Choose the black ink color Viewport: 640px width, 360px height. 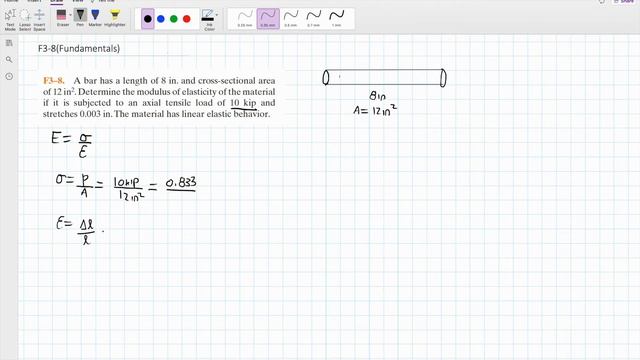(148, 19)
